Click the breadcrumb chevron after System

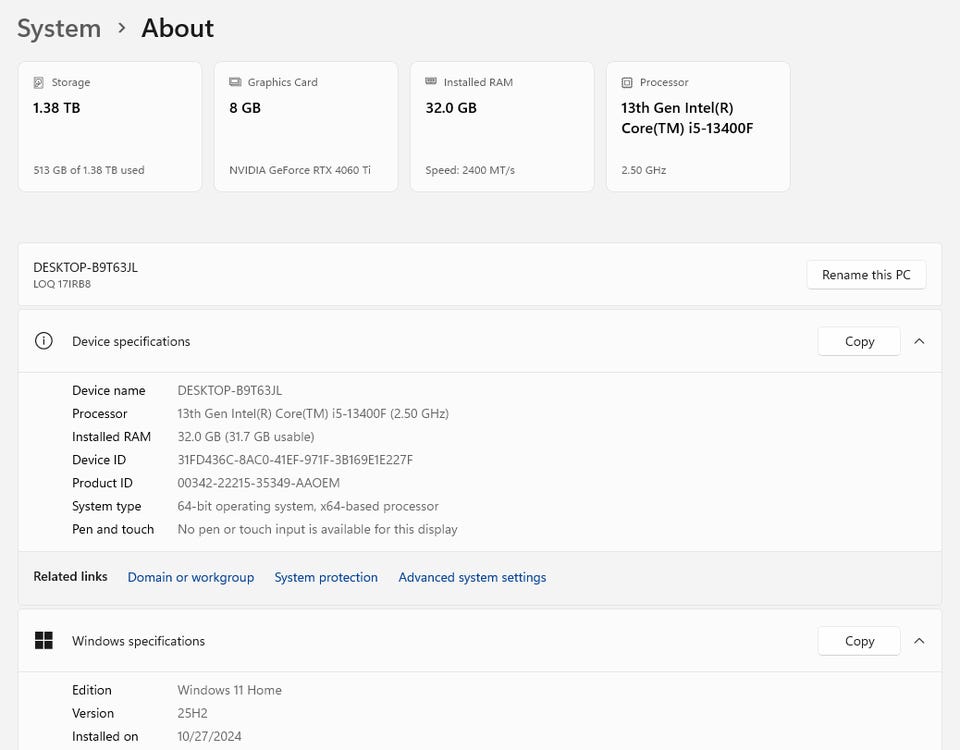coord(122,28)
